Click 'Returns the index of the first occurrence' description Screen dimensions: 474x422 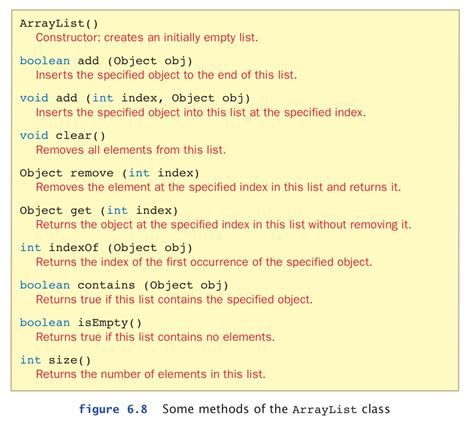click(x=204, y=262)
